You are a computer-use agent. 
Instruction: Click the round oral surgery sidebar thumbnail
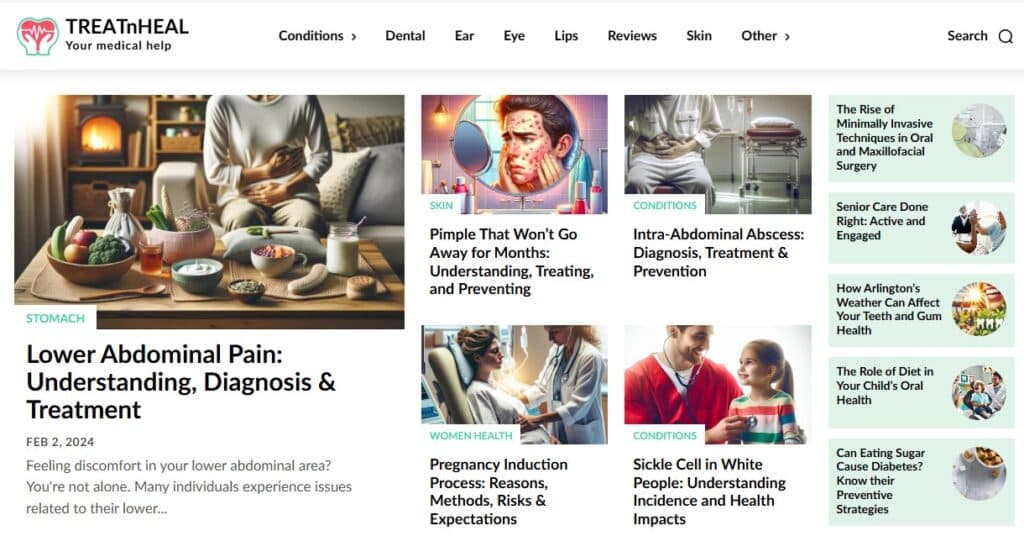point(978,131)
